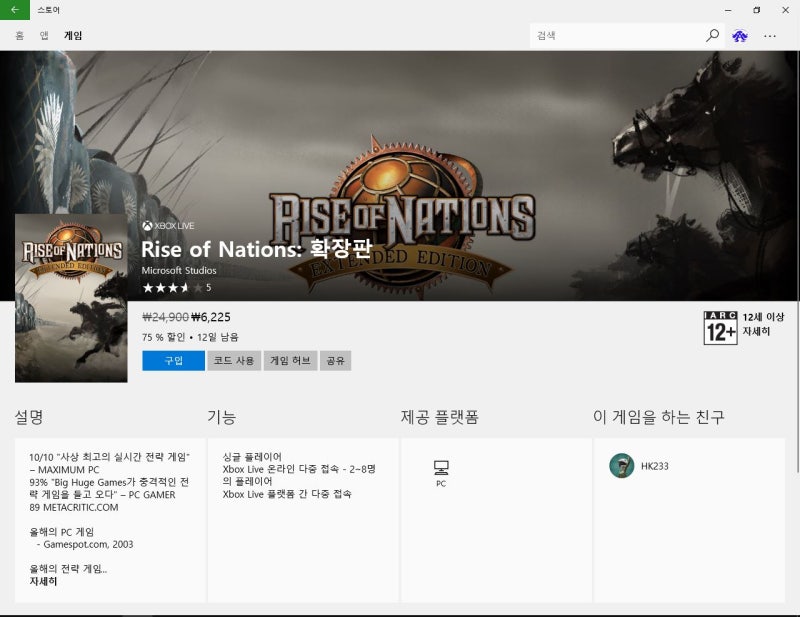
Task: Click the game title Rise of Nations: 확장판
Action: click(257, 249)
